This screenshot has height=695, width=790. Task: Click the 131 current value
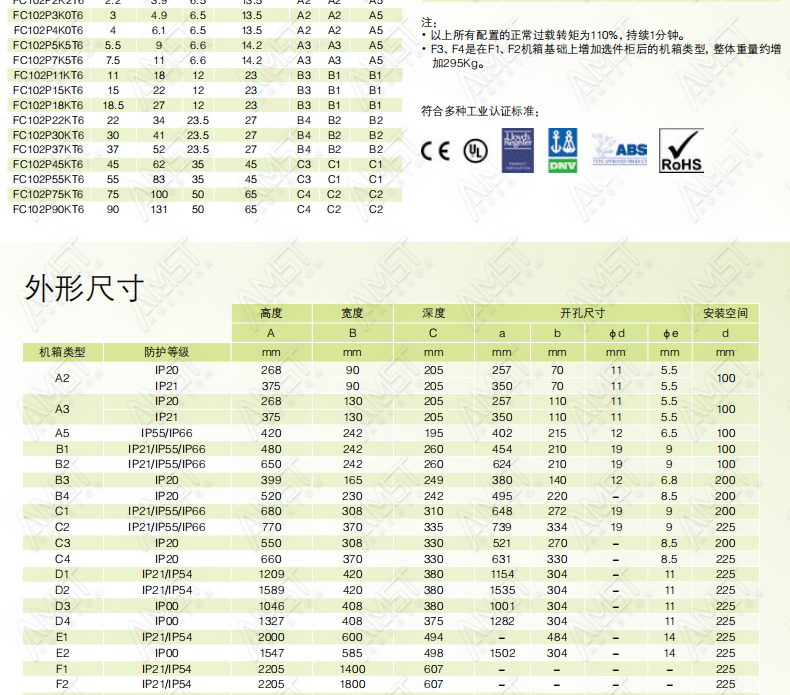[159, 210]
